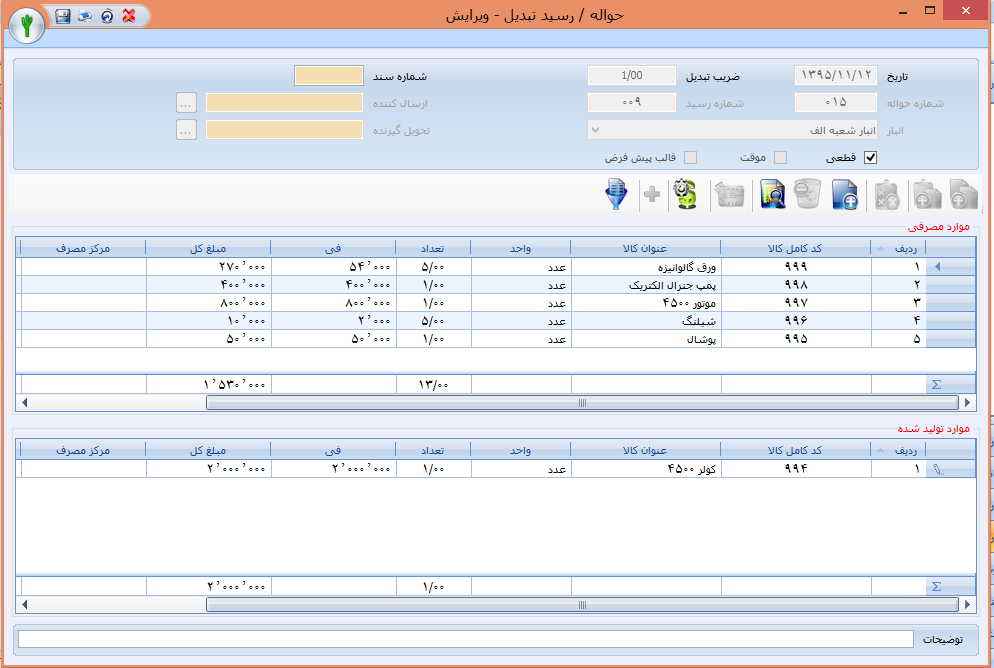Click the red X cancel icon in quick toolbar
The height and width of the screenshot is (668, 994).
[x=129, y=16]
